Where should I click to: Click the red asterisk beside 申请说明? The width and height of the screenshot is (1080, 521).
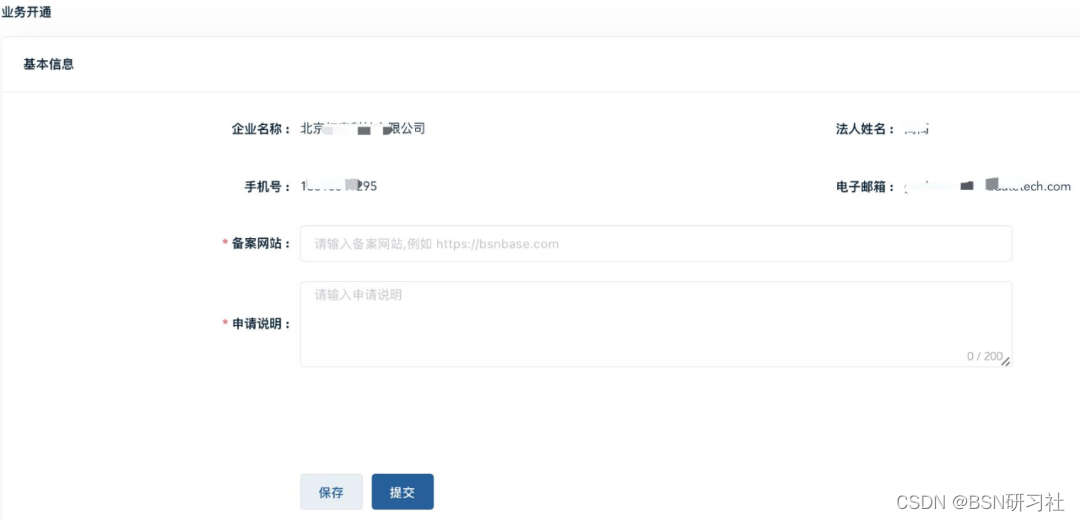pyautogui.click(x=225, y=324)
